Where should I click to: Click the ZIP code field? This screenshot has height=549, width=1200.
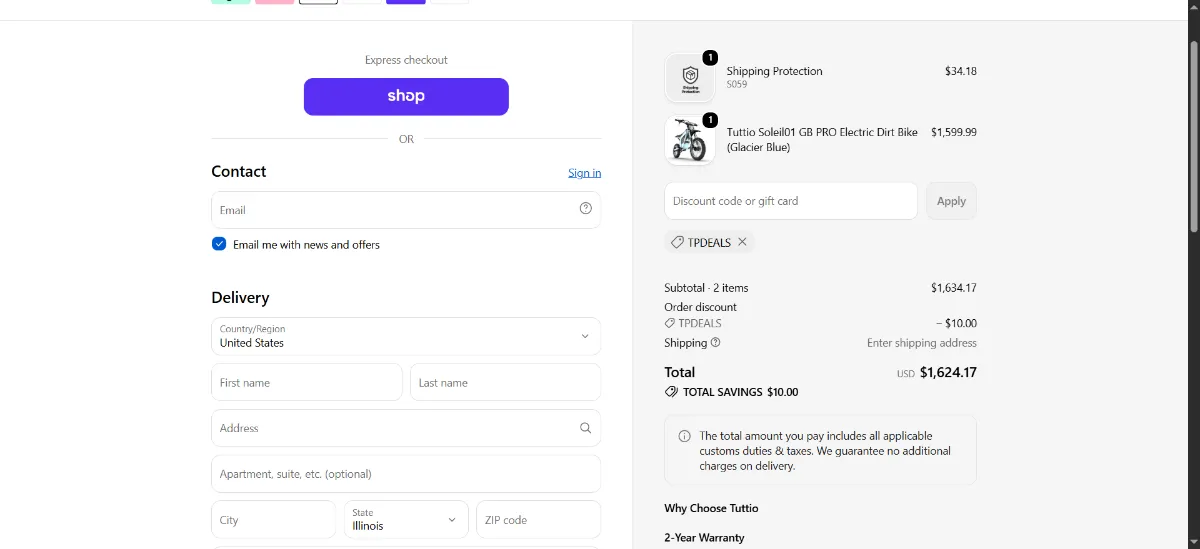click(538, 520)
